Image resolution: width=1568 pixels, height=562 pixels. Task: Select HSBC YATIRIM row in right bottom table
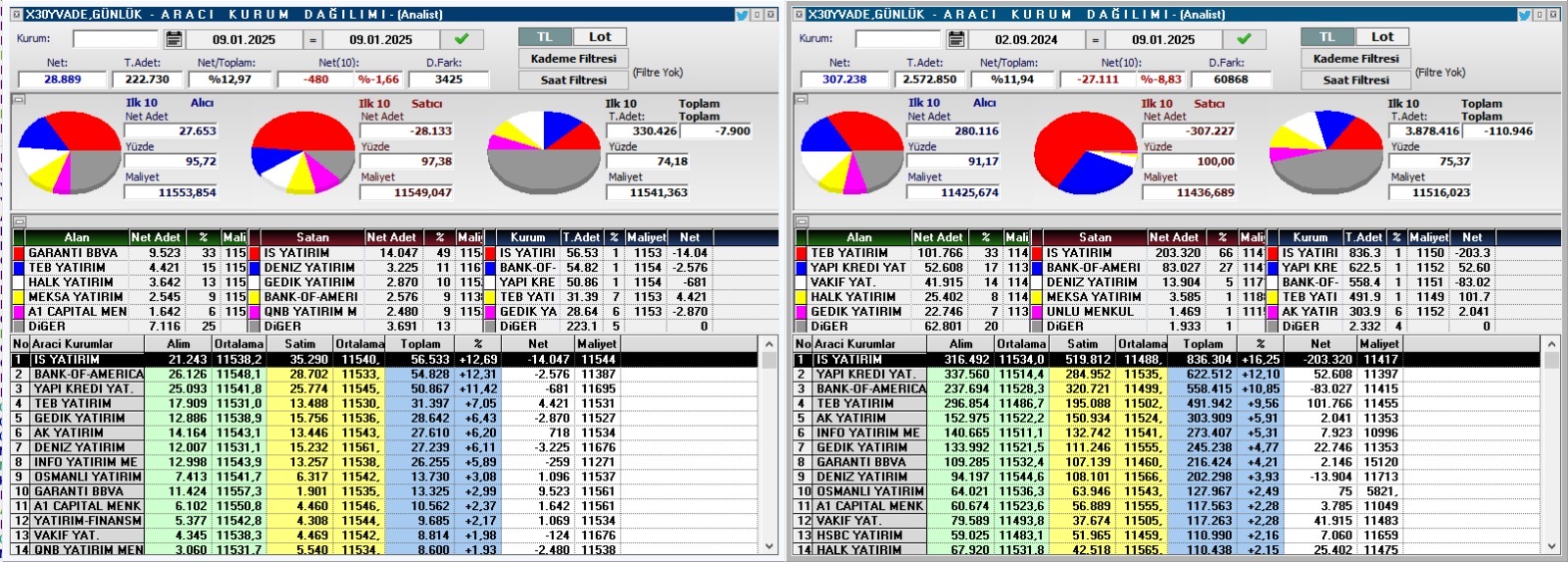[1166, 536]
